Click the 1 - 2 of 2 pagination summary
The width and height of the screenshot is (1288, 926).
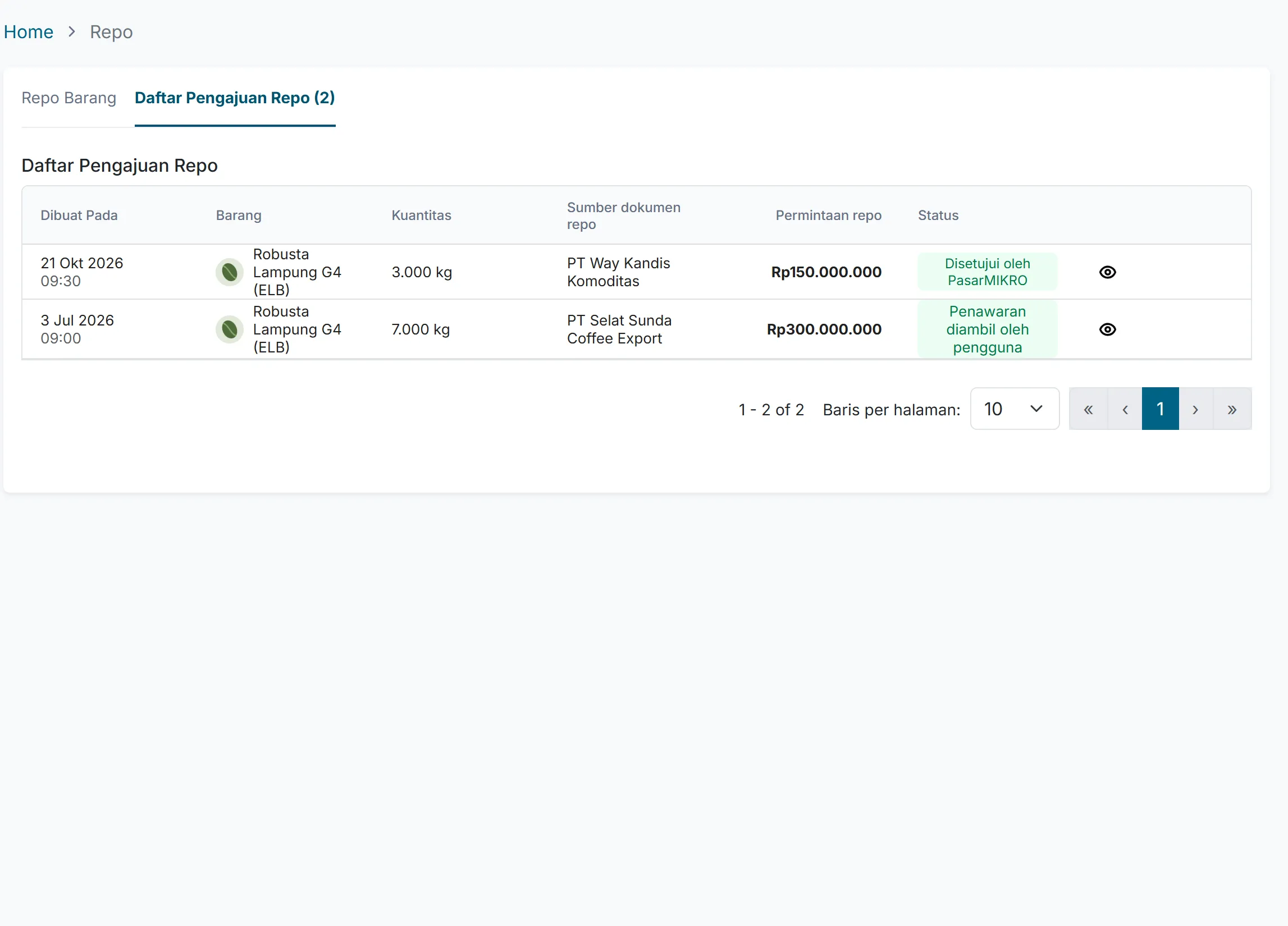(x=771, y=409)
